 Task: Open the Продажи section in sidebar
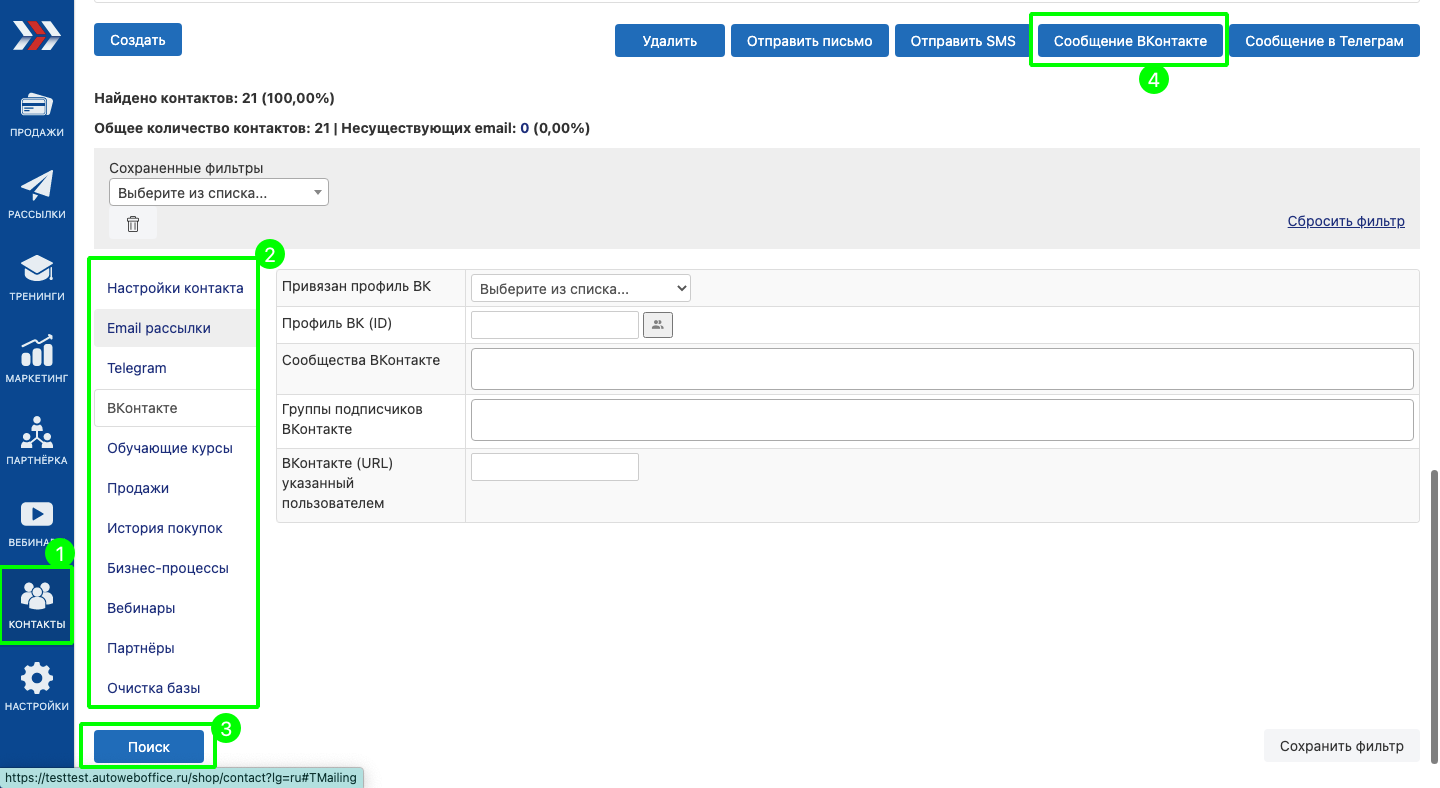tap(37, 114)
